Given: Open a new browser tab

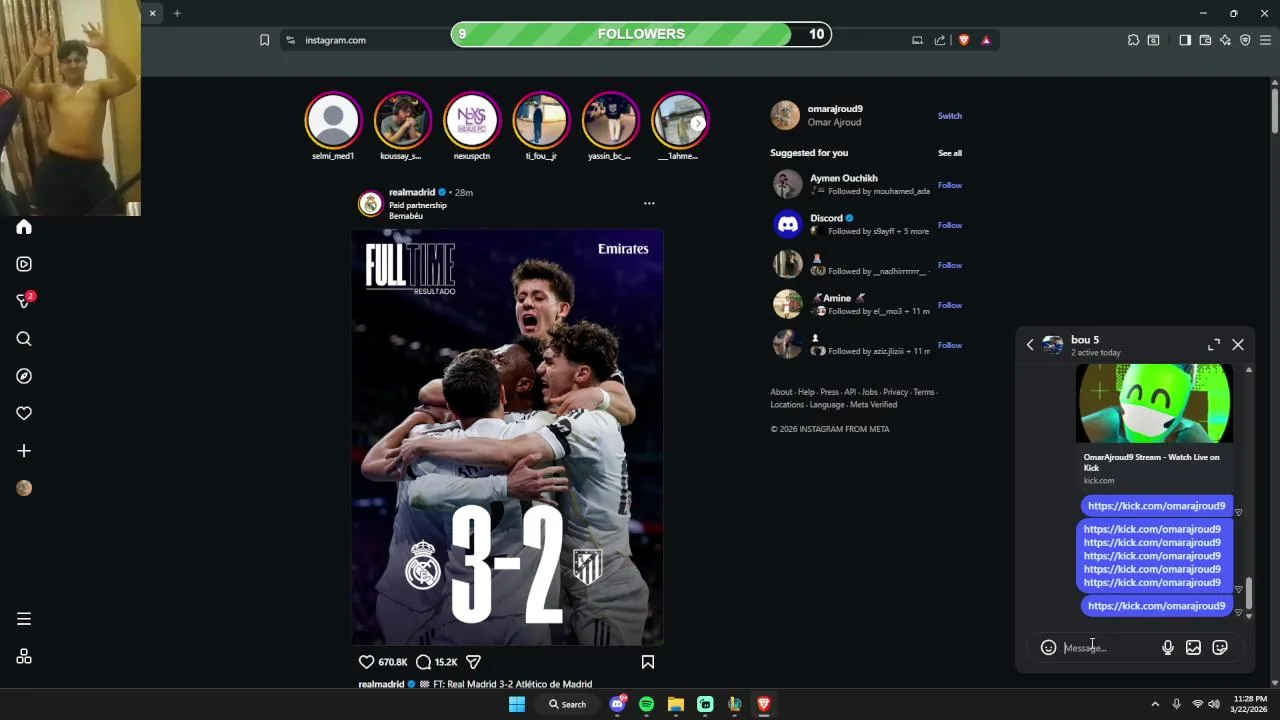Looking at the screenshot, I should [x=177, y=13].
